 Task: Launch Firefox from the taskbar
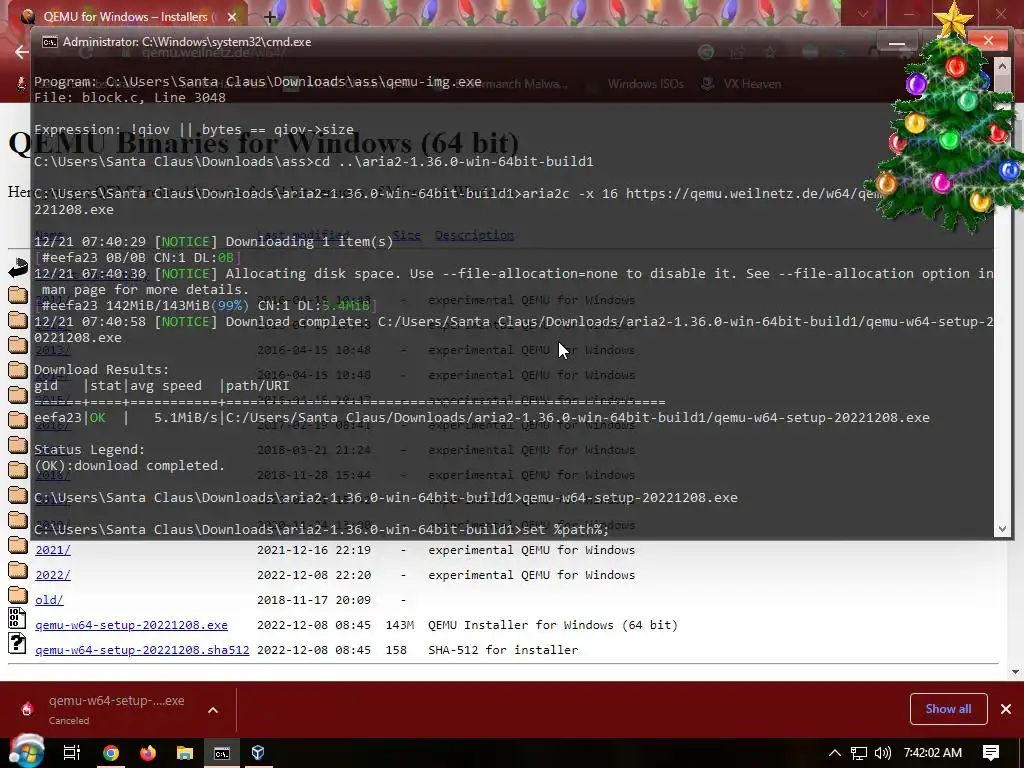click(x=148, y=753)
